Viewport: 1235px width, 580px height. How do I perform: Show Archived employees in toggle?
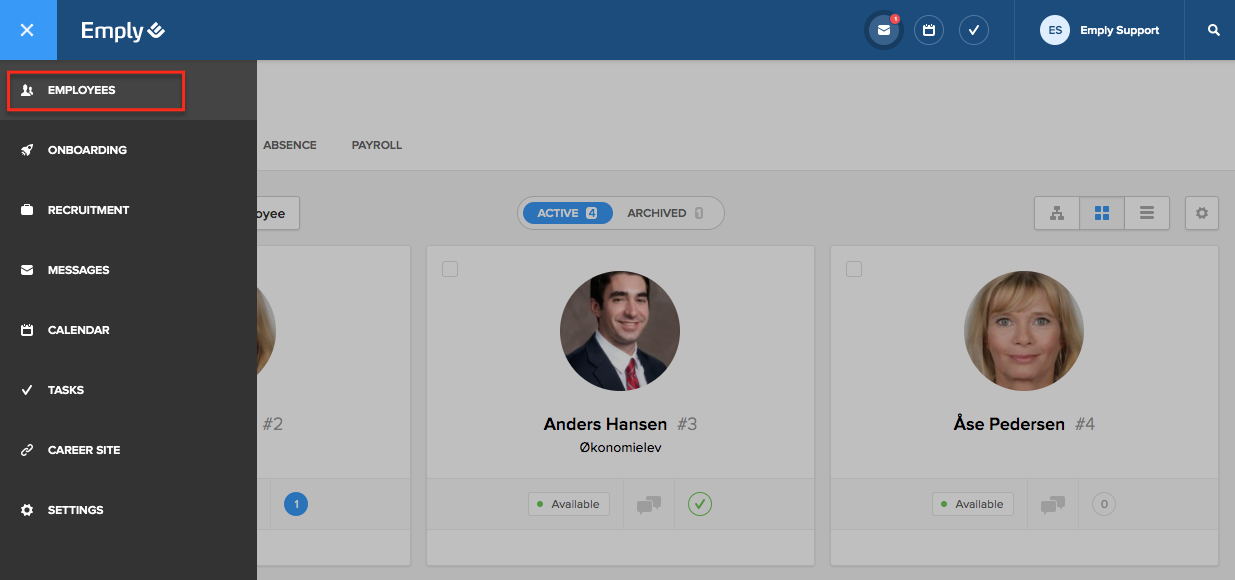pyautogui.click(x=664, y=213)
